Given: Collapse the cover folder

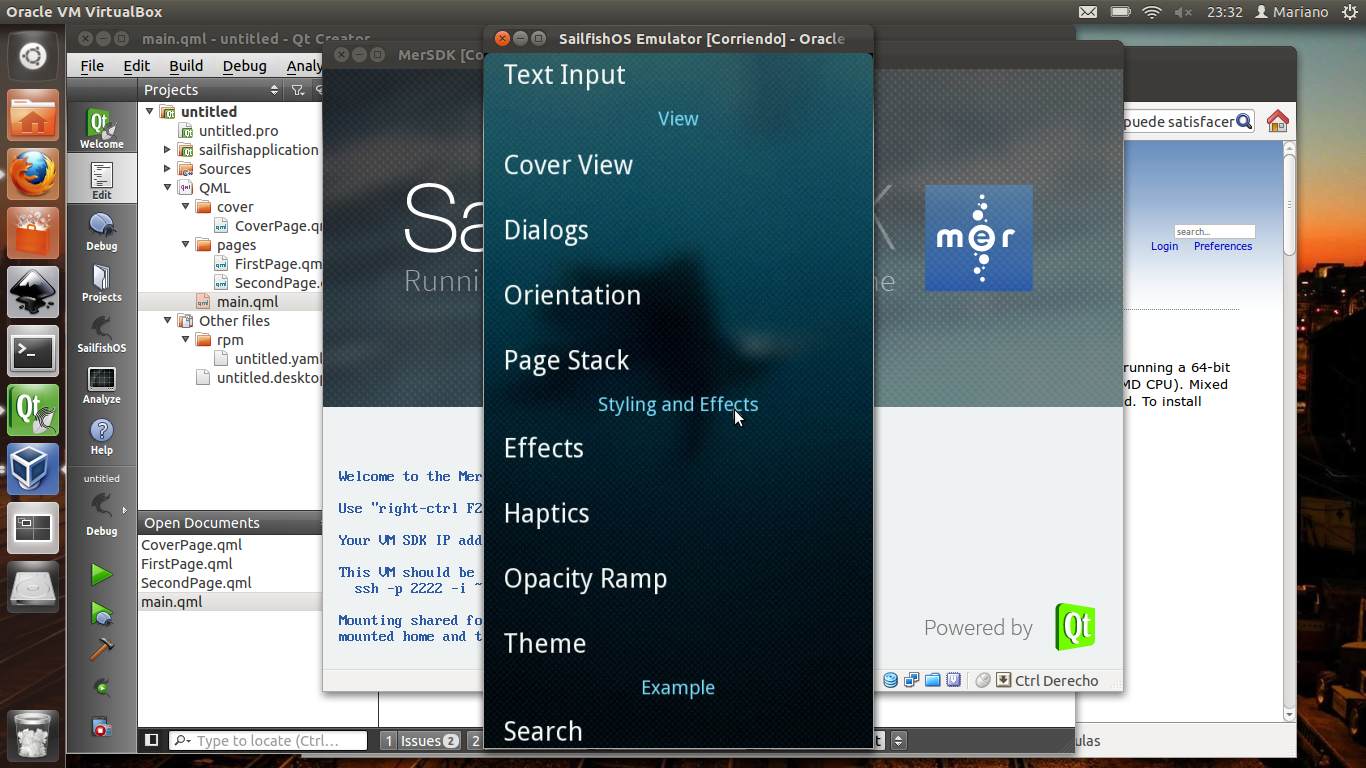Looking at the screenshot, I should click(186, 207).
